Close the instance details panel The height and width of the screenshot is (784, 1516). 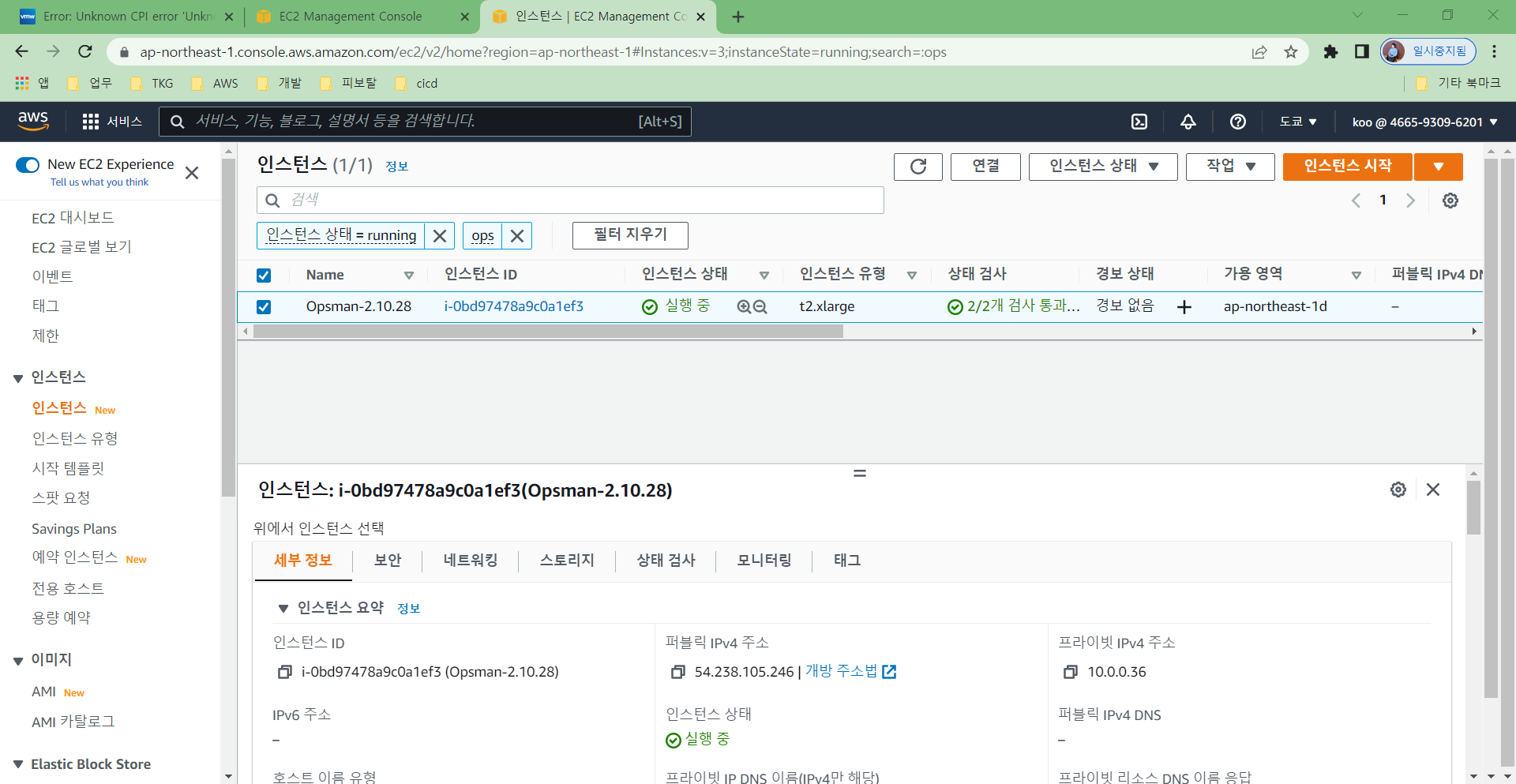pyautogui.click(x=1433, y=490)
